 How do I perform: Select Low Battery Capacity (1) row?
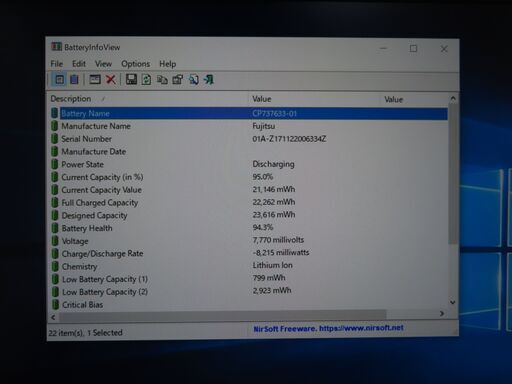[249, 279]
